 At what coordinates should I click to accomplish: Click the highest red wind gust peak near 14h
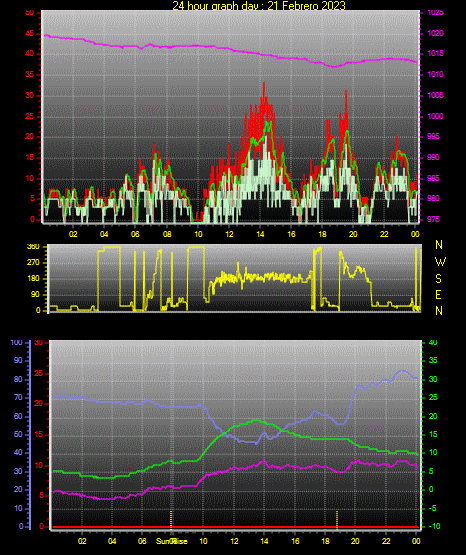(264, 85)
